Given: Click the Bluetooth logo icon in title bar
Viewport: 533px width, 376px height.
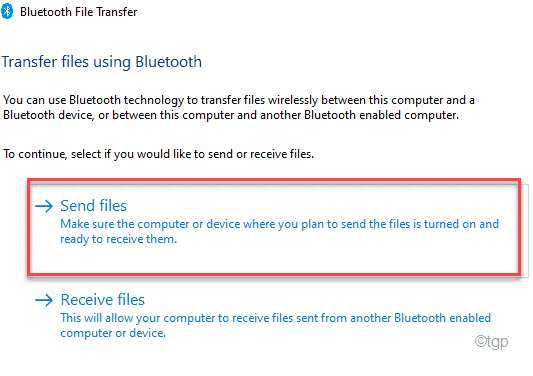Looking at the screenshot, I should pyautogui.click(x=7, y=11).
